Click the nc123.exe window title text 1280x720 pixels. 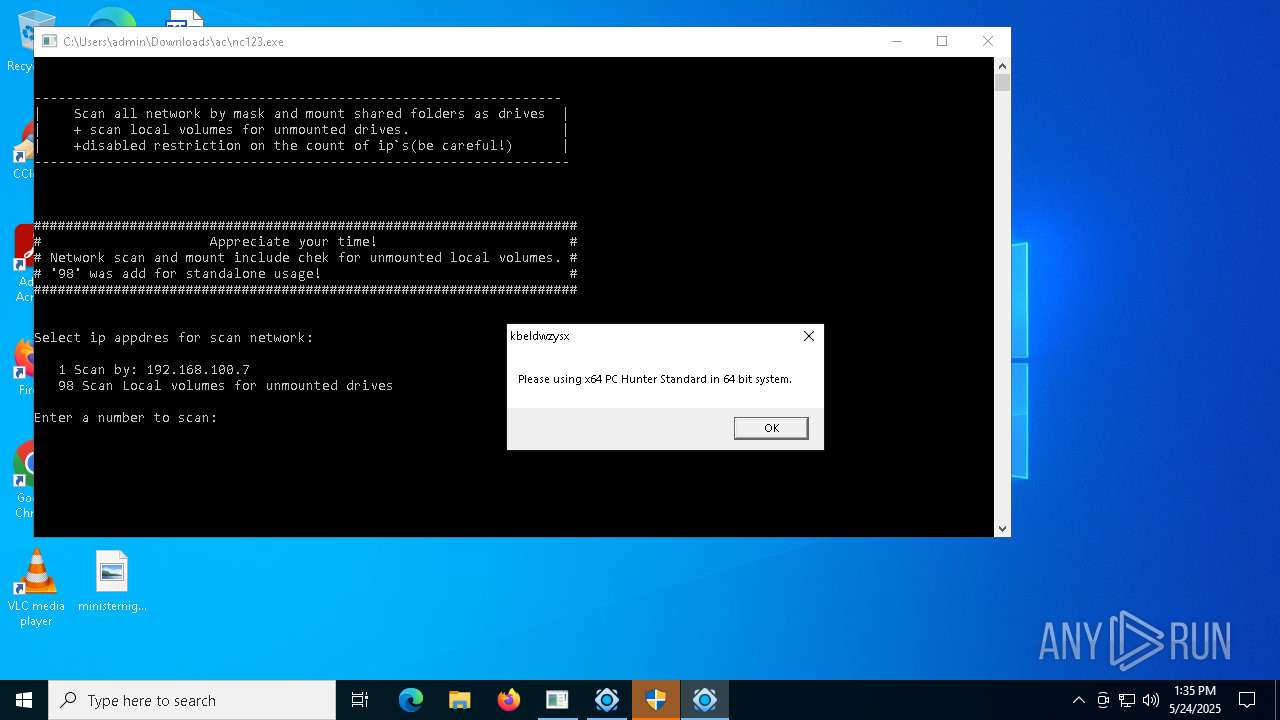[173, 42]
